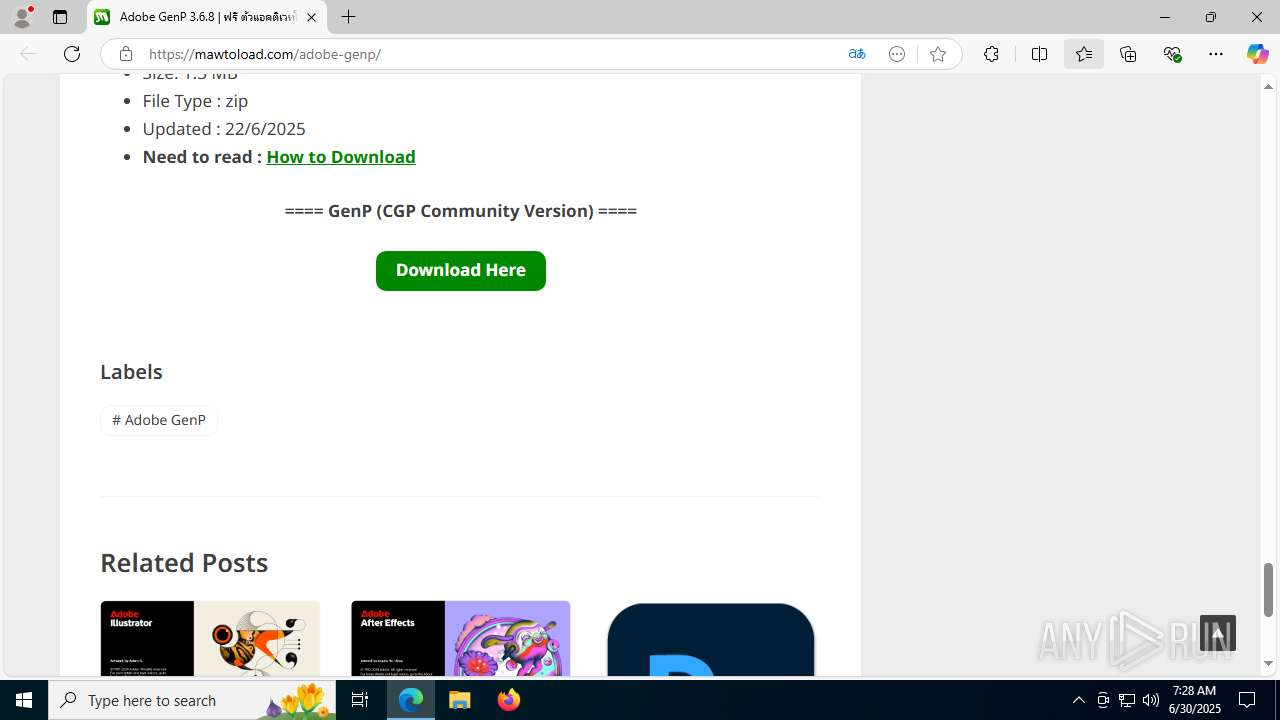This screenshot has width=1280, height=720.
Task: Refresh the current page
Action: coord(72,54)
